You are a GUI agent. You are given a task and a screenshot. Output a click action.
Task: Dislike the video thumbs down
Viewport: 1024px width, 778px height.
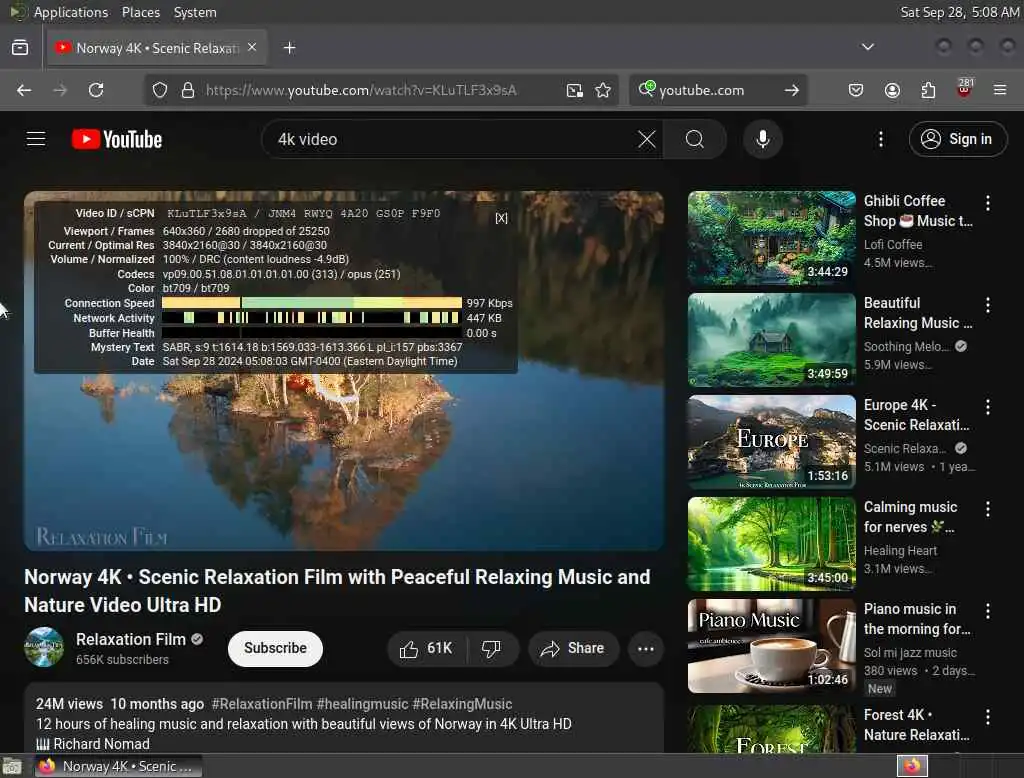click(491, 649)
